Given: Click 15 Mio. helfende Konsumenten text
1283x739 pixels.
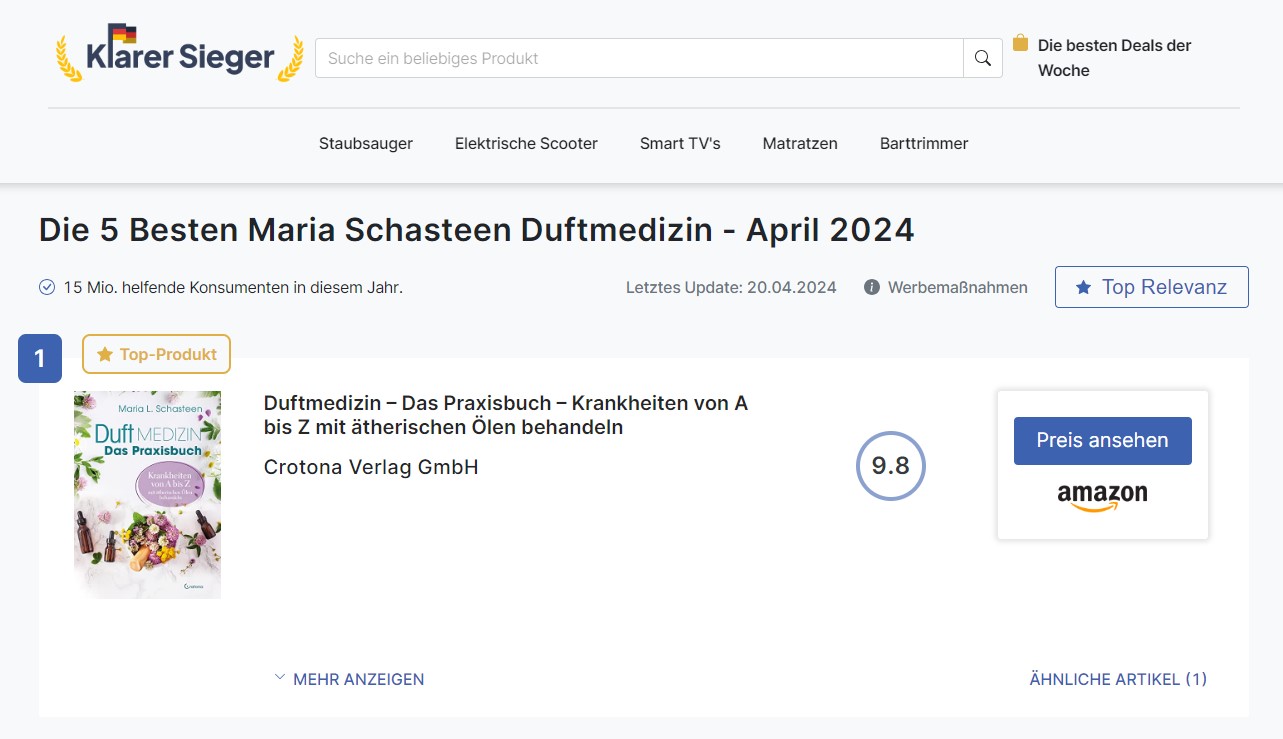Looking at the screenshot, I should (233, 287).
